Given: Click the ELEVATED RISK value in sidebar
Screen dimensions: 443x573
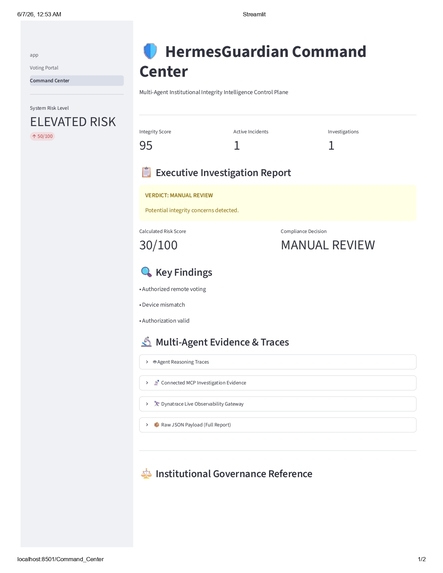Looking at the screenshot, I should 73,122.
